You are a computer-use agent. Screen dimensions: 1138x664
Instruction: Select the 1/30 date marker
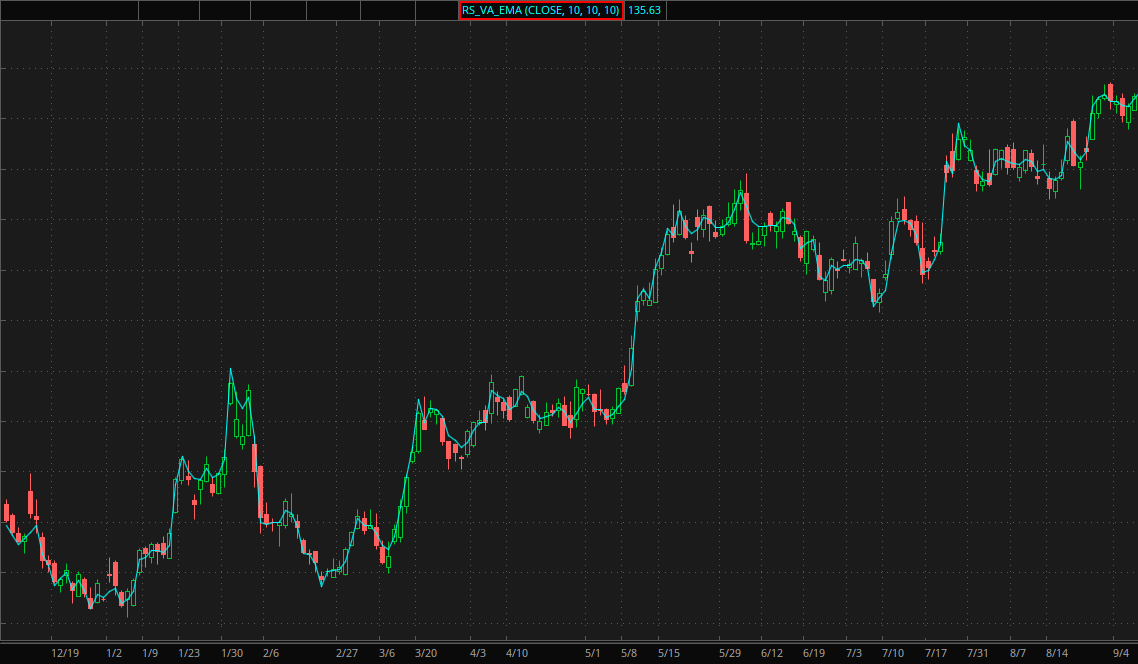tap(232, 653)
